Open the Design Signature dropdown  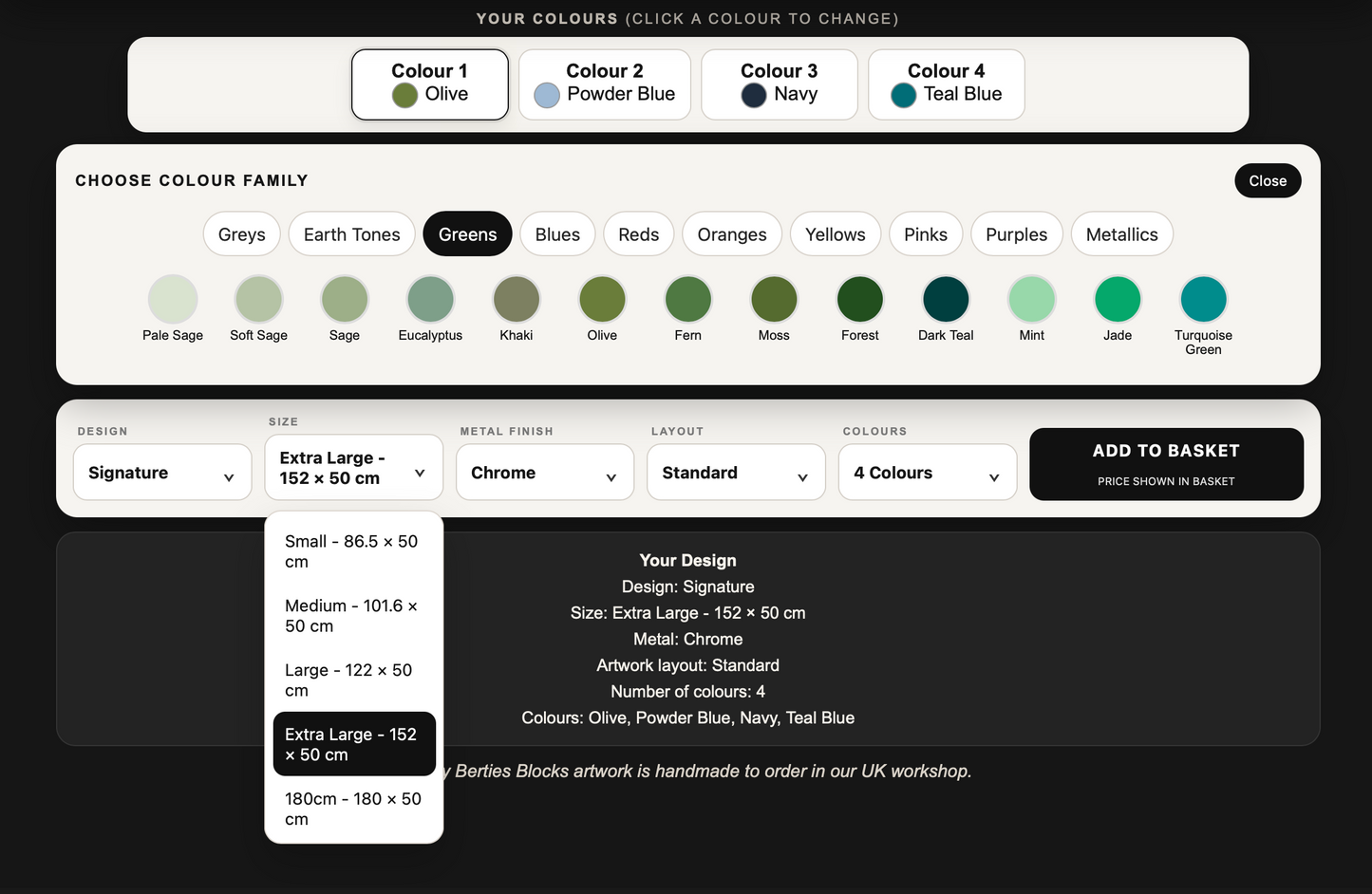[162, 473]
